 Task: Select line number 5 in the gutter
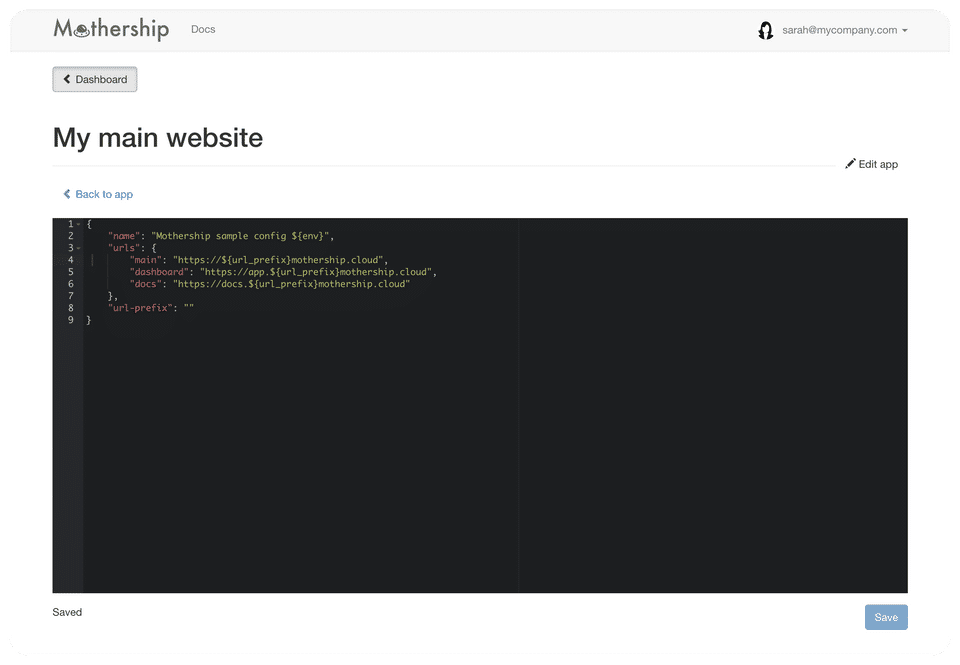70,272
